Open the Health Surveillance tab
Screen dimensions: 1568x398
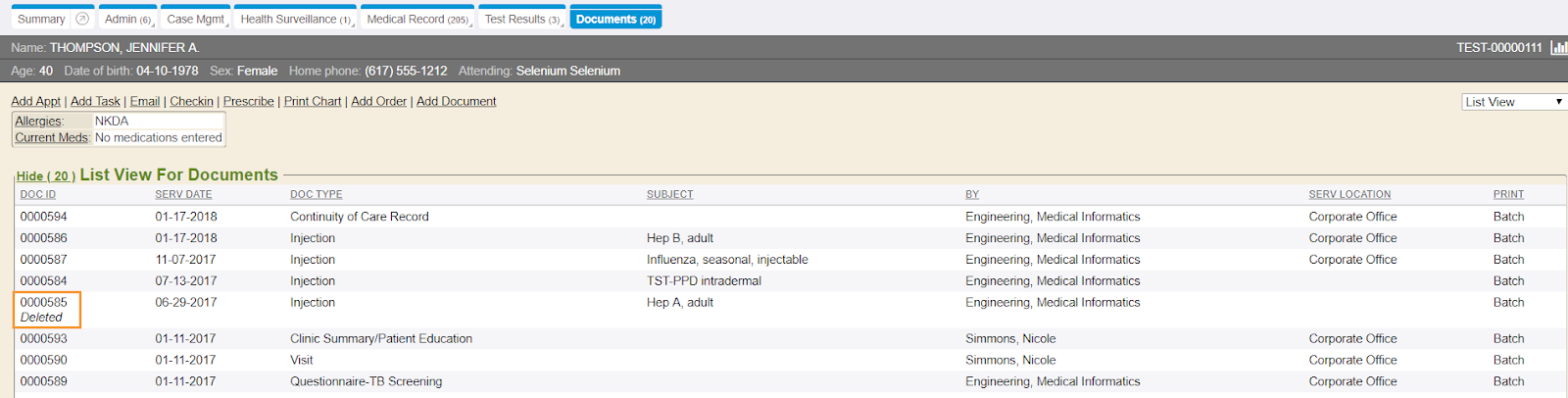295,20
